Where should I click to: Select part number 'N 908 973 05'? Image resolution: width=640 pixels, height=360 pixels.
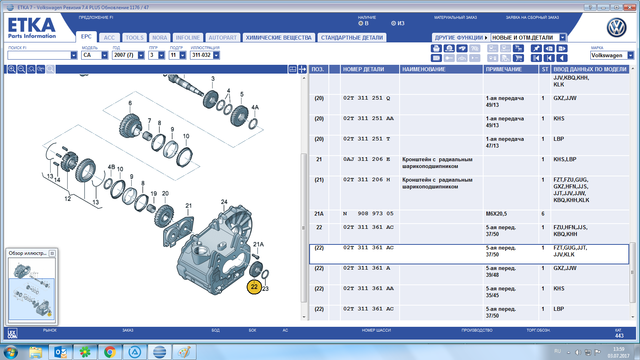click(369, 214)
